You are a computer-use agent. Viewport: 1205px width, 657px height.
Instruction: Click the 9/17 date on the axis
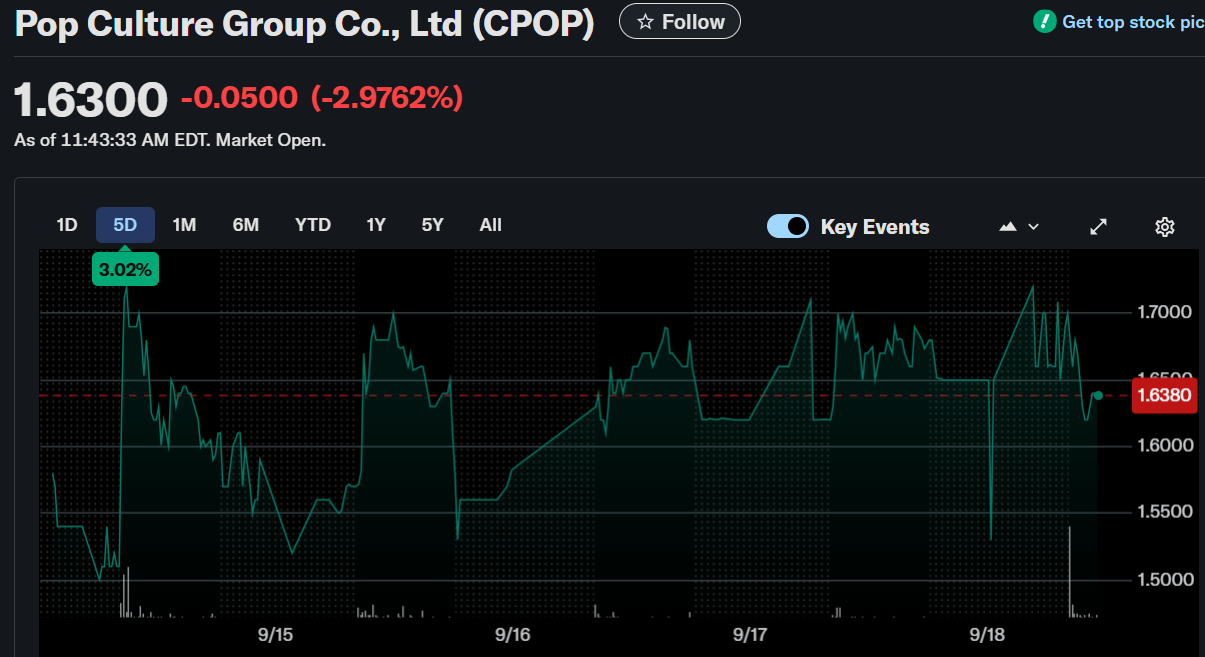[750, 635]
